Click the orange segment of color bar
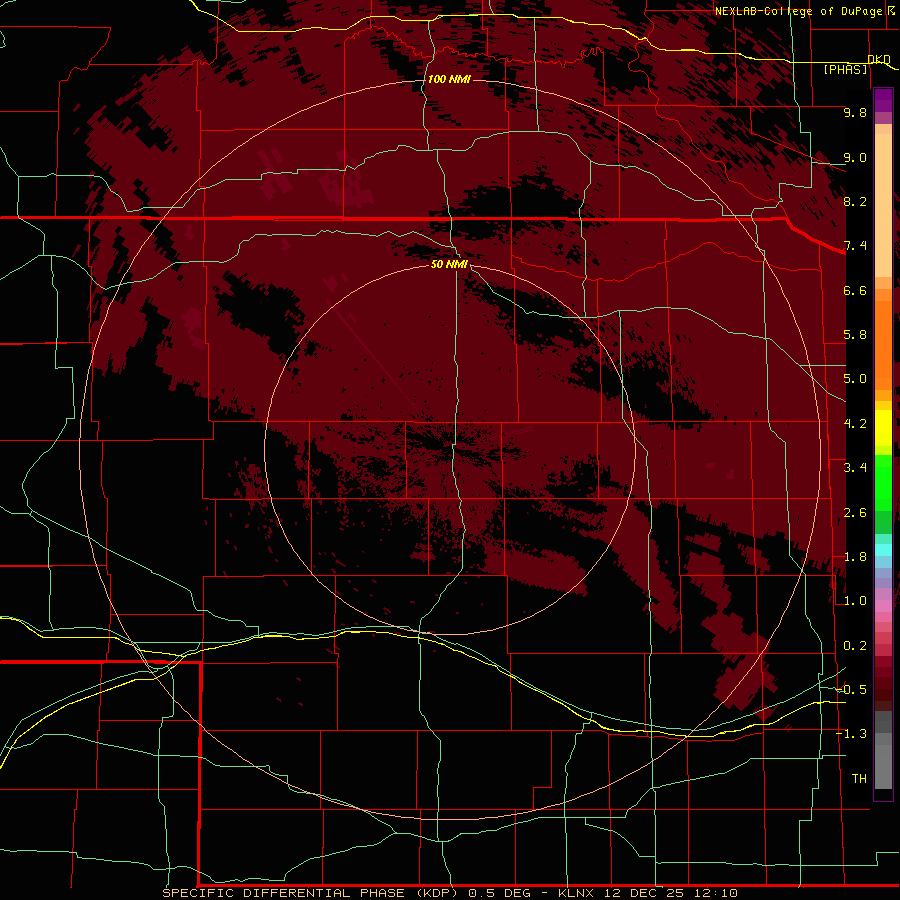 (x=883, y=344)
